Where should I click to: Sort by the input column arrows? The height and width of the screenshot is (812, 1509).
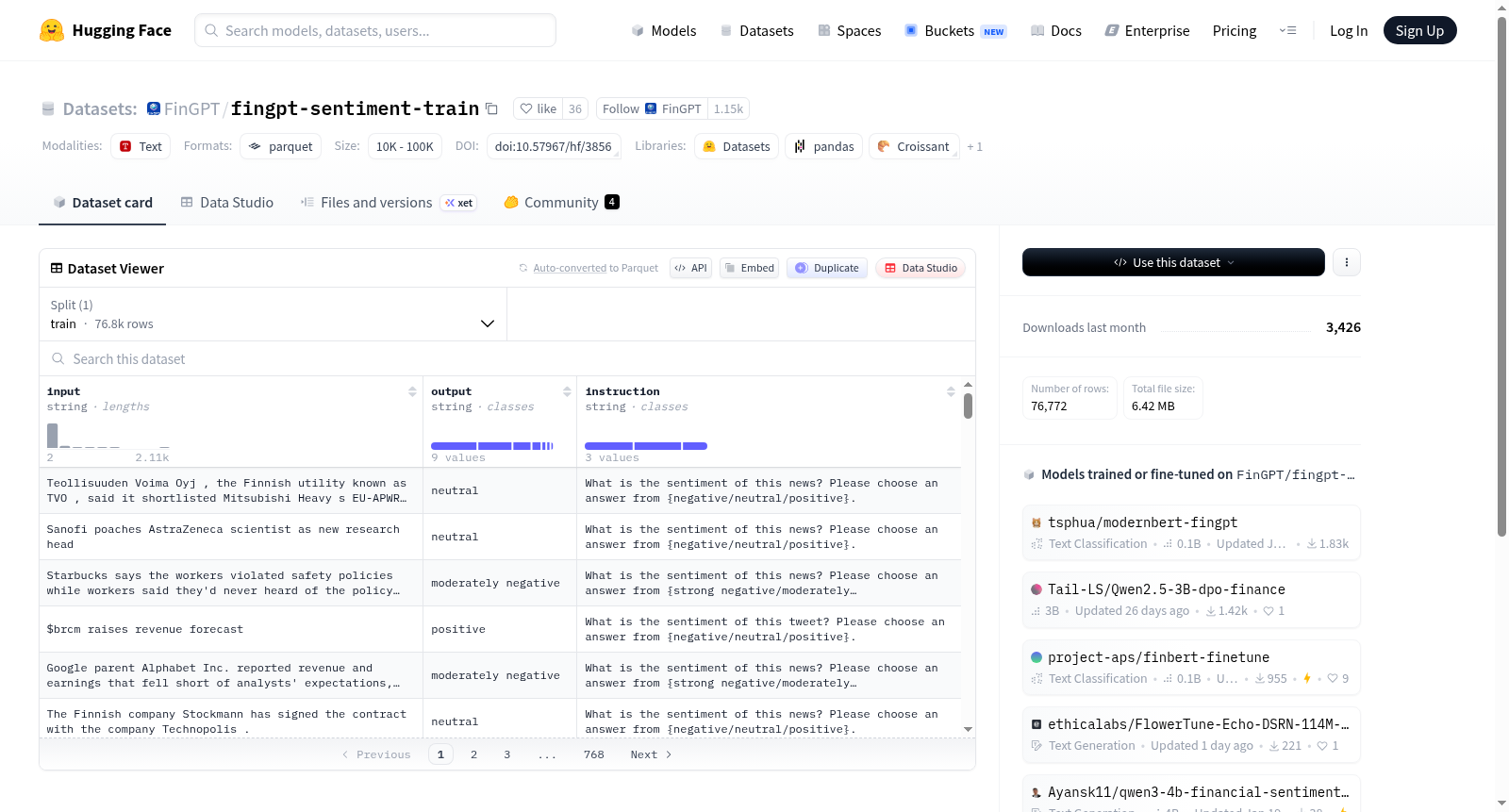coord(412,391)
